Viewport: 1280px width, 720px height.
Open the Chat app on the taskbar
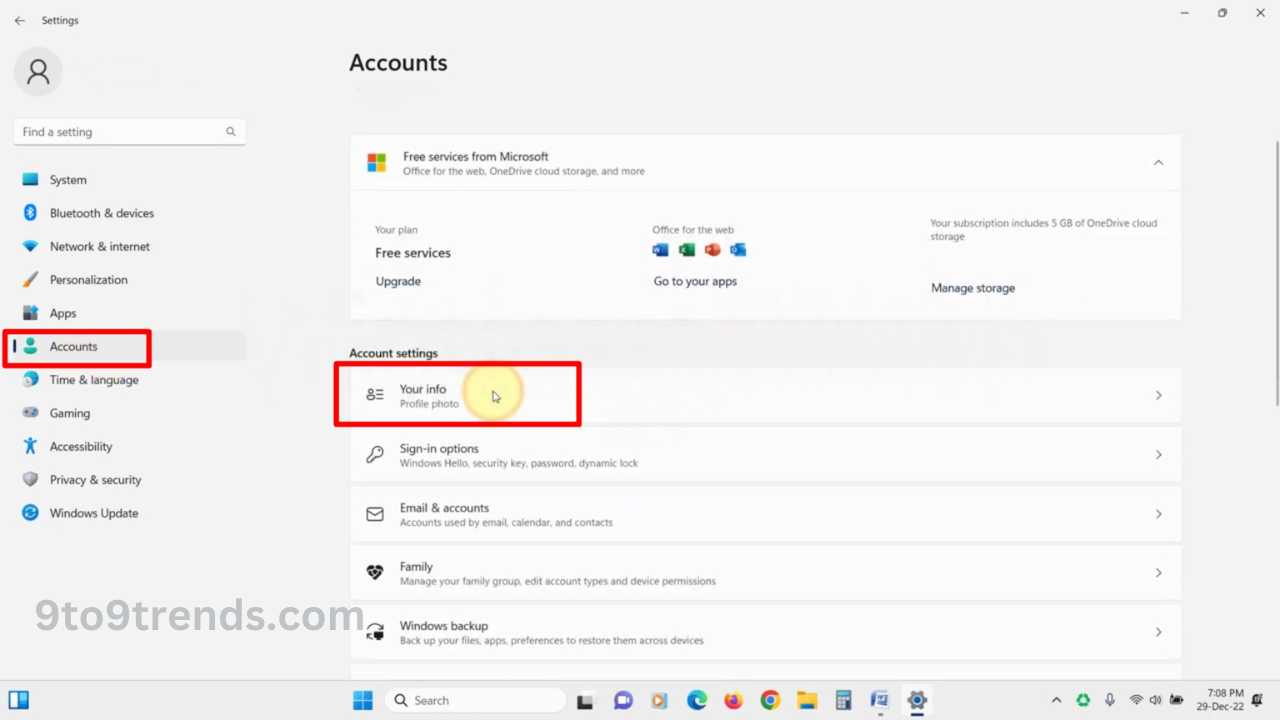point(622,701)
